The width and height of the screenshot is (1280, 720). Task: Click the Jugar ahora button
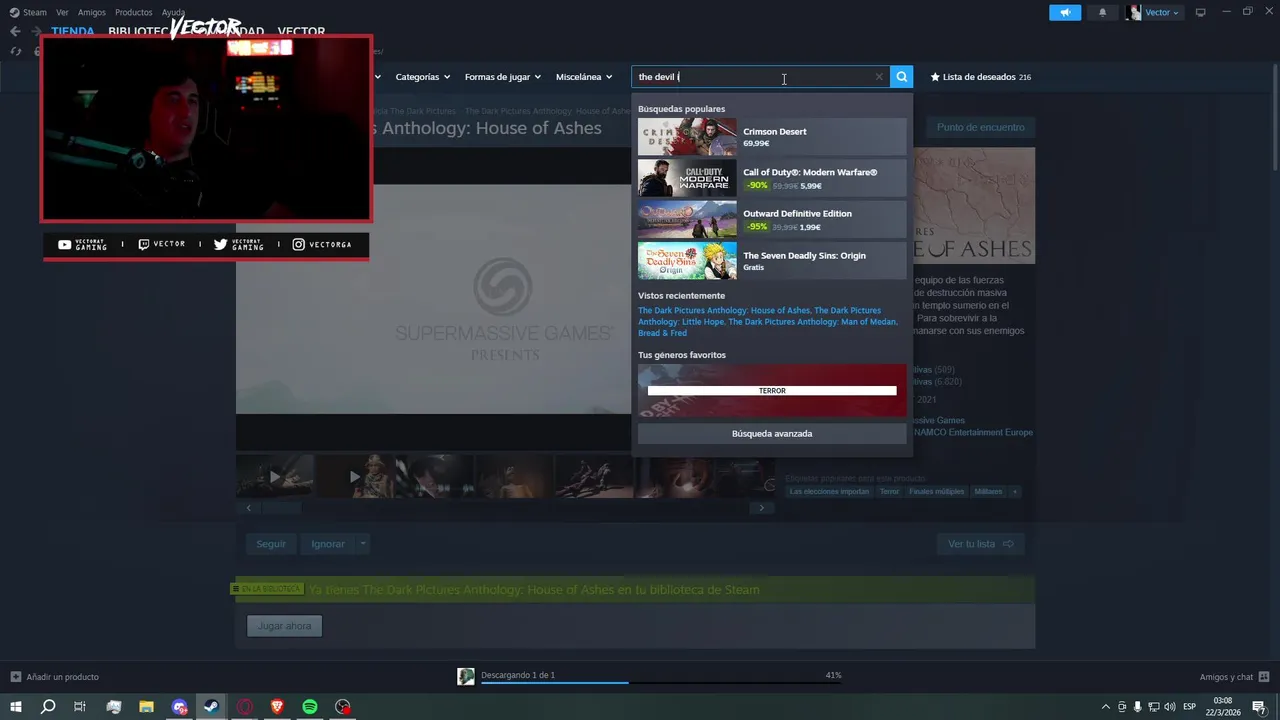pyautogui.click(x=284, y=626)
